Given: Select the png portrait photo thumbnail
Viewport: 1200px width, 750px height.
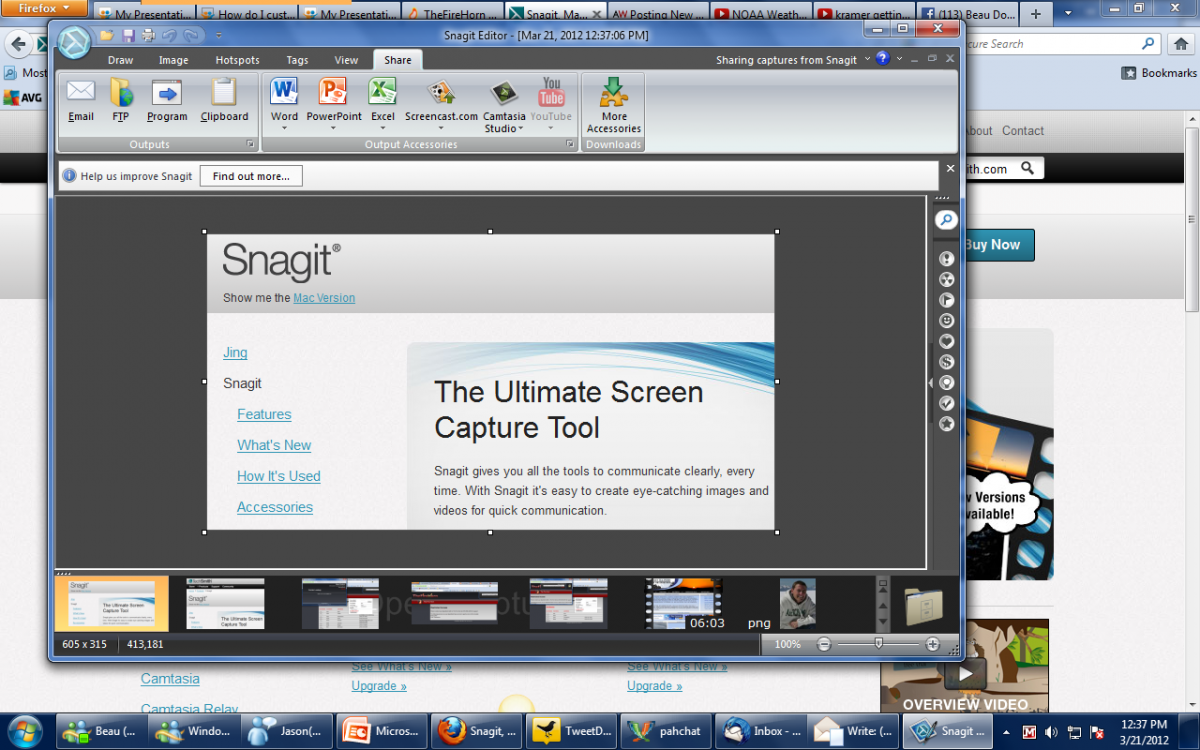Looking at the screenshot, I should point(797,604).
